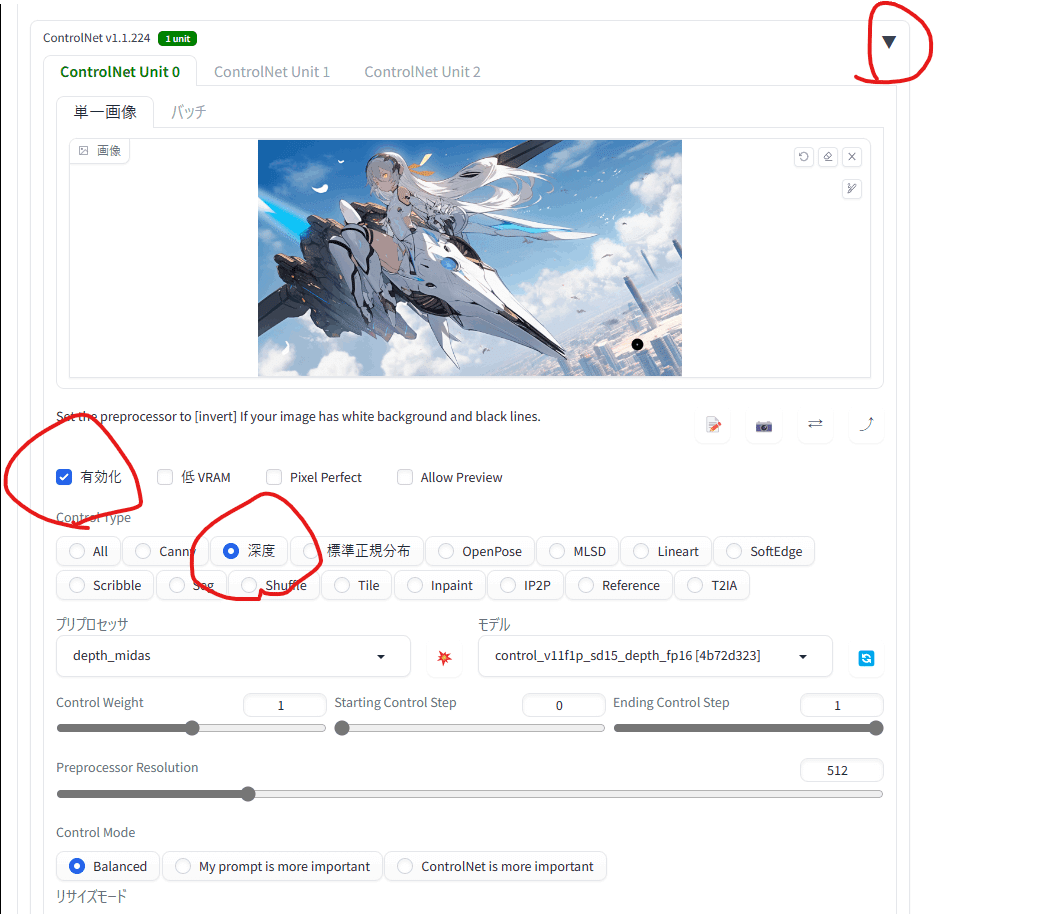
Task: Click the brush pen icon on canvas
Action: (852, 189)
